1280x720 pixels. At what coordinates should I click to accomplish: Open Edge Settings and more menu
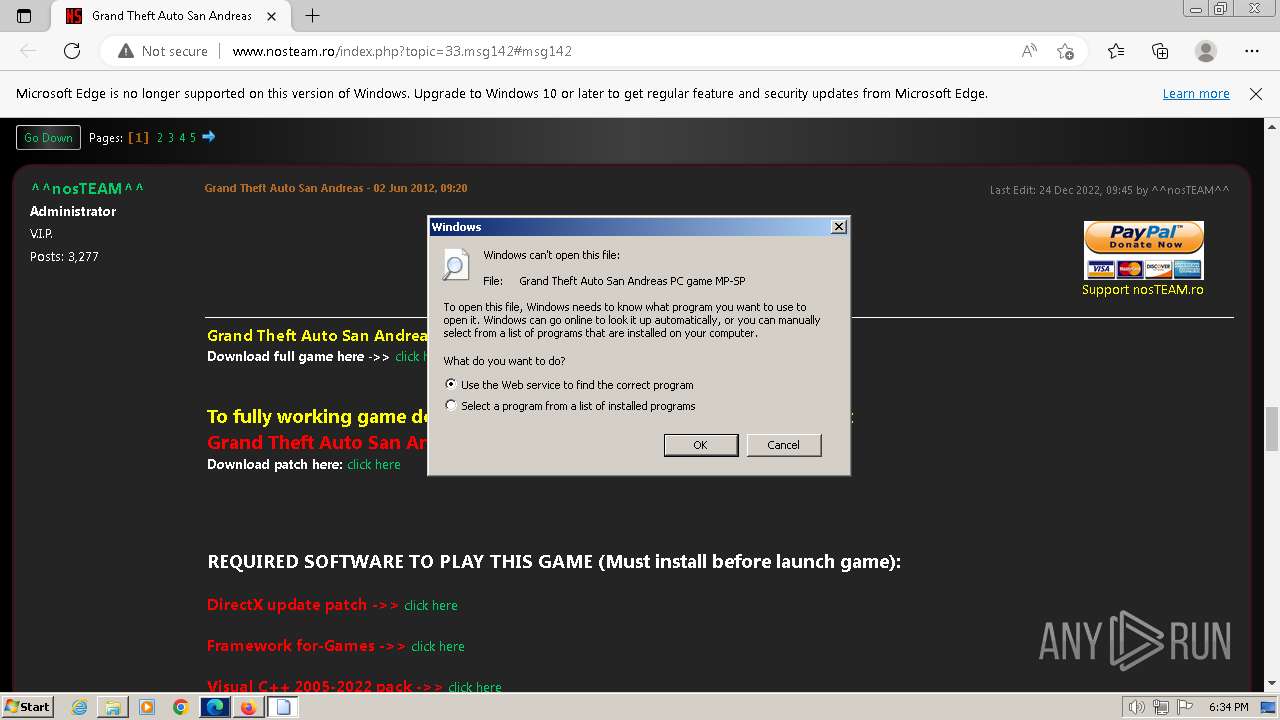click(x=1252, y=51)
